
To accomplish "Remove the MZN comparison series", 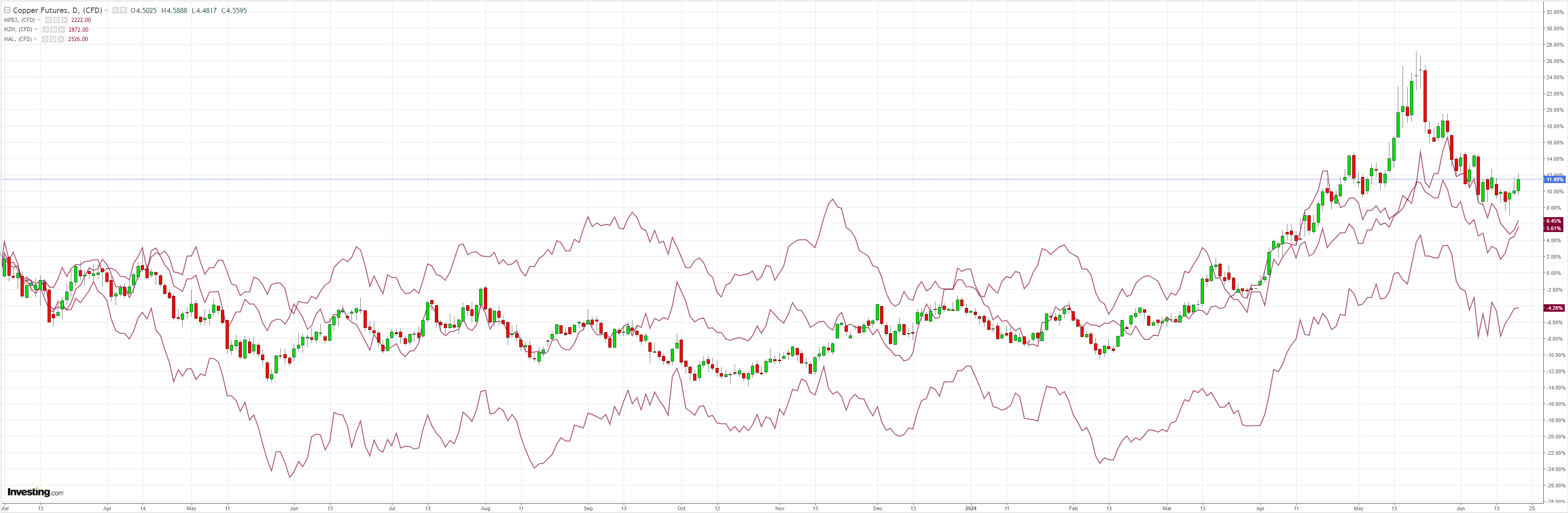I will 62,30.
